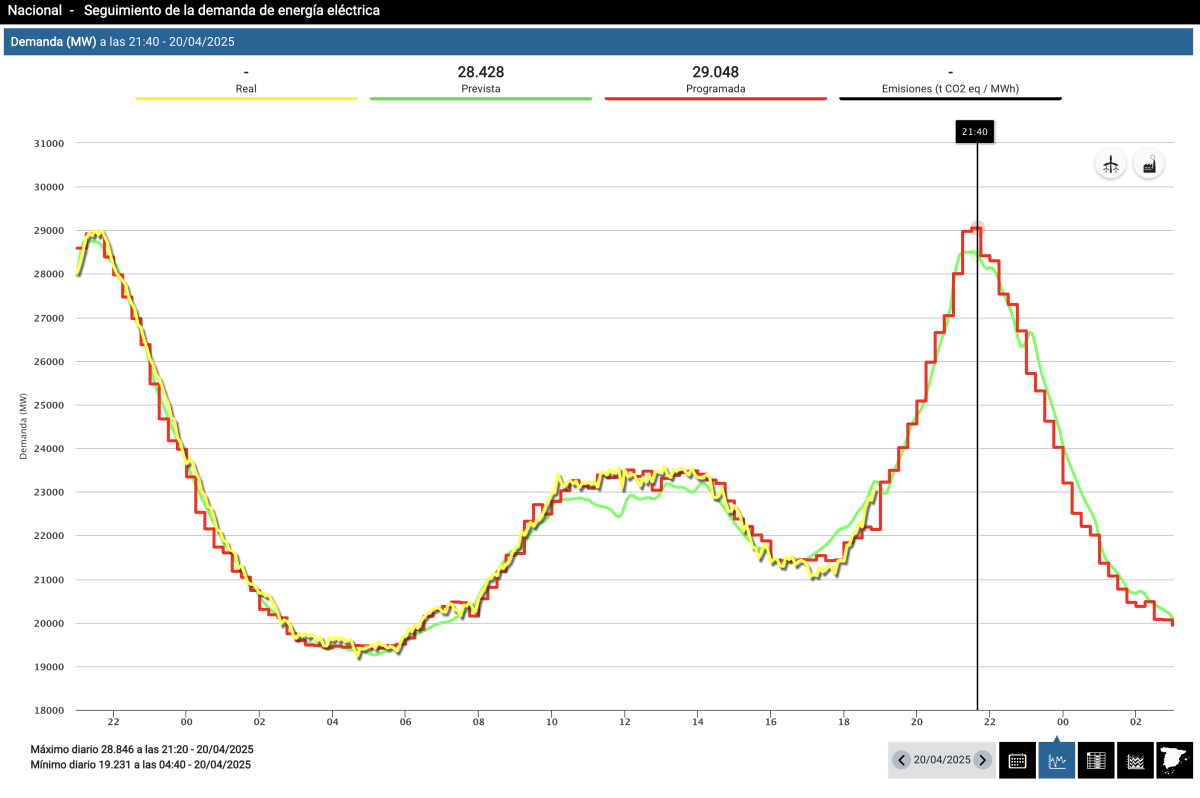Click the wind turbine generation icon
1200x798 pixels.
click(x=1110, y=165)
